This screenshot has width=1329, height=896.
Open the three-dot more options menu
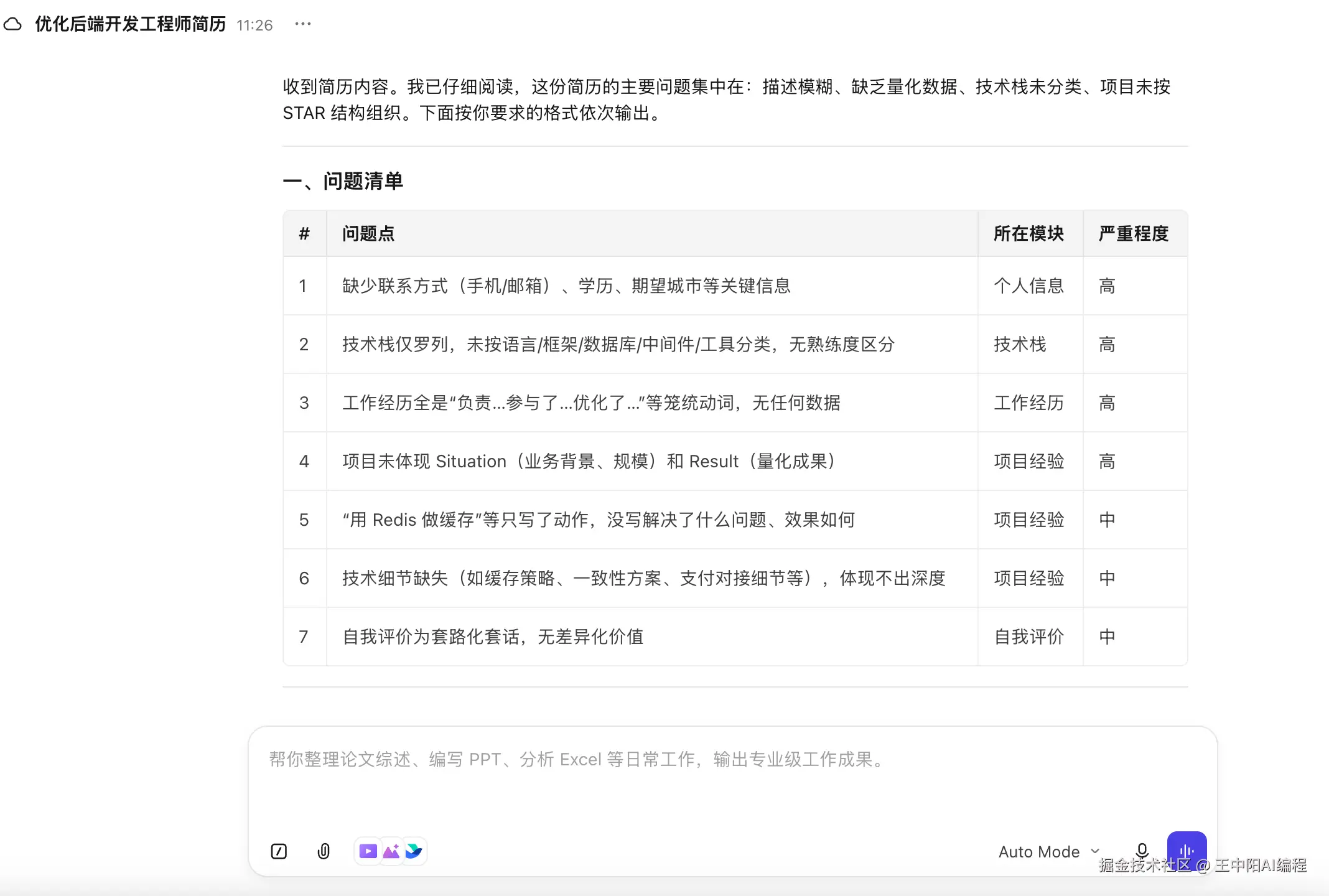pyautogui.click(x=303, y=24)
